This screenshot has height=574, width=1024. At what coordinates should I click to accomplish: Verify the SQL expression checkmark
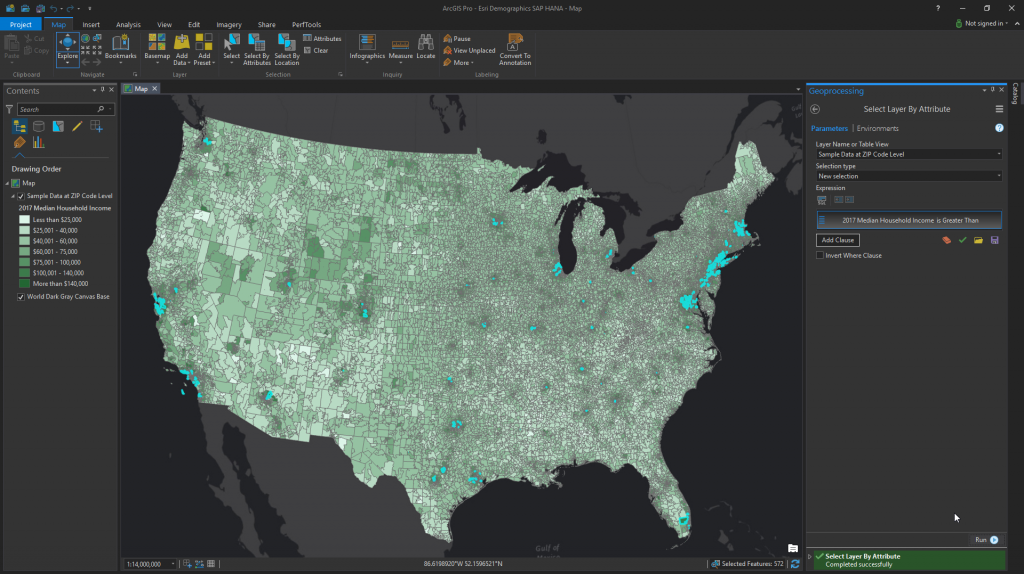963,240
